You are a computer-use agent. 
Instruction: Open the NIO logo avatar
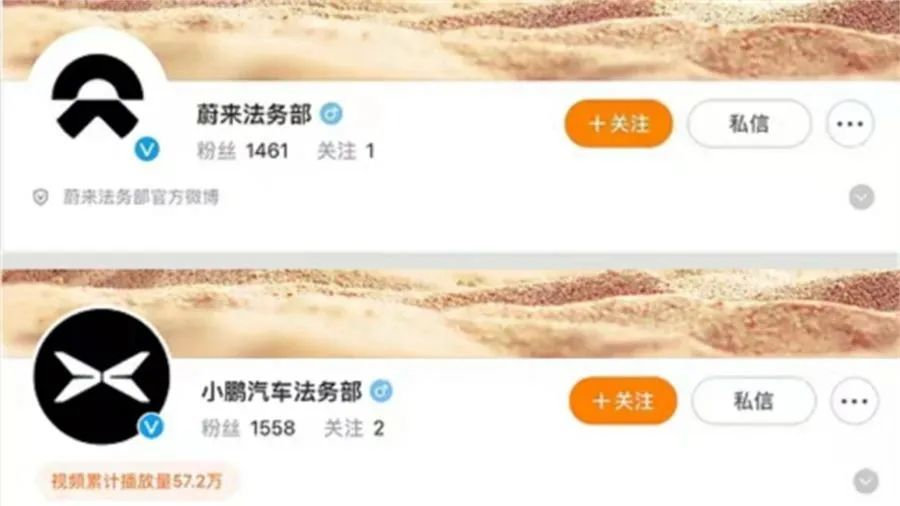click(x=97, y=96)
